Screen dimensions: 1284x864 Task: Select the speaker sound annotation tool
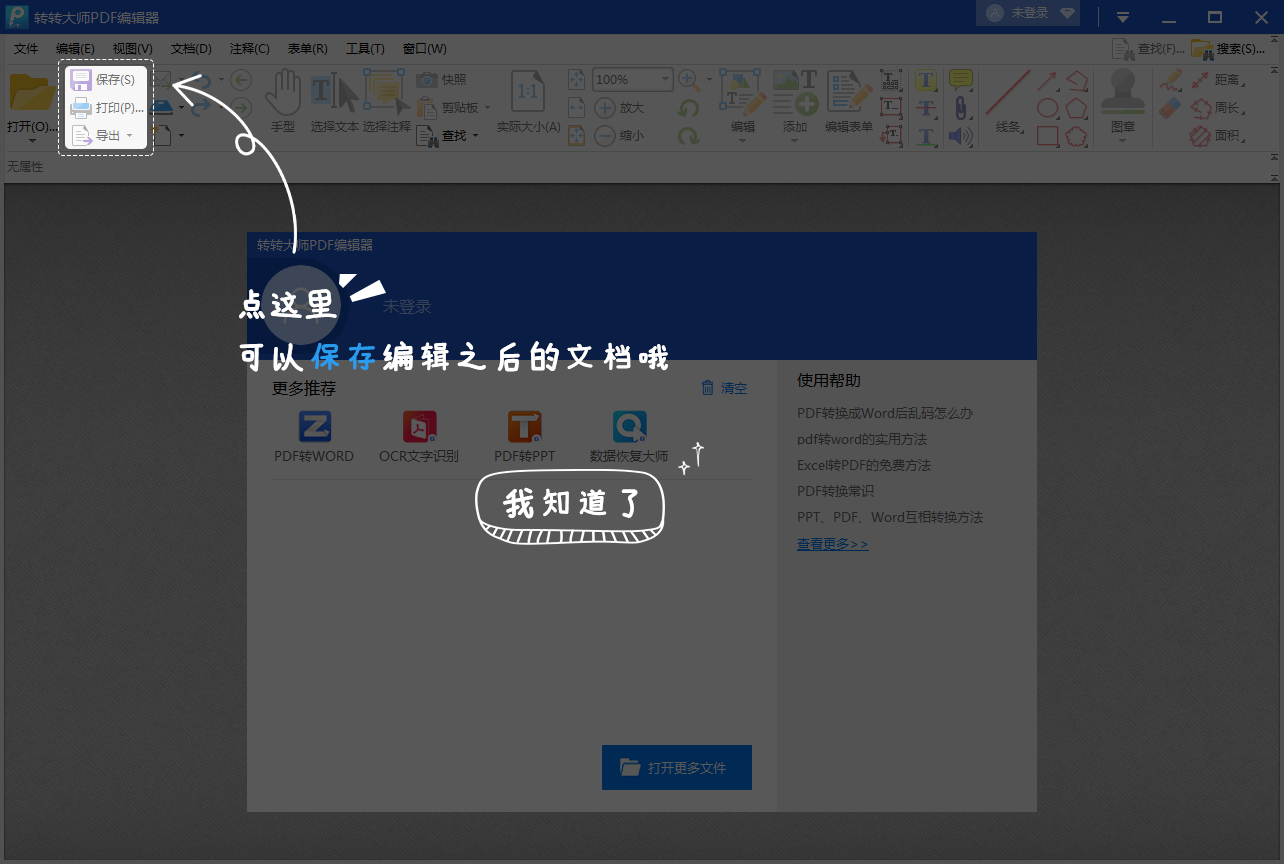pos(960,135)
